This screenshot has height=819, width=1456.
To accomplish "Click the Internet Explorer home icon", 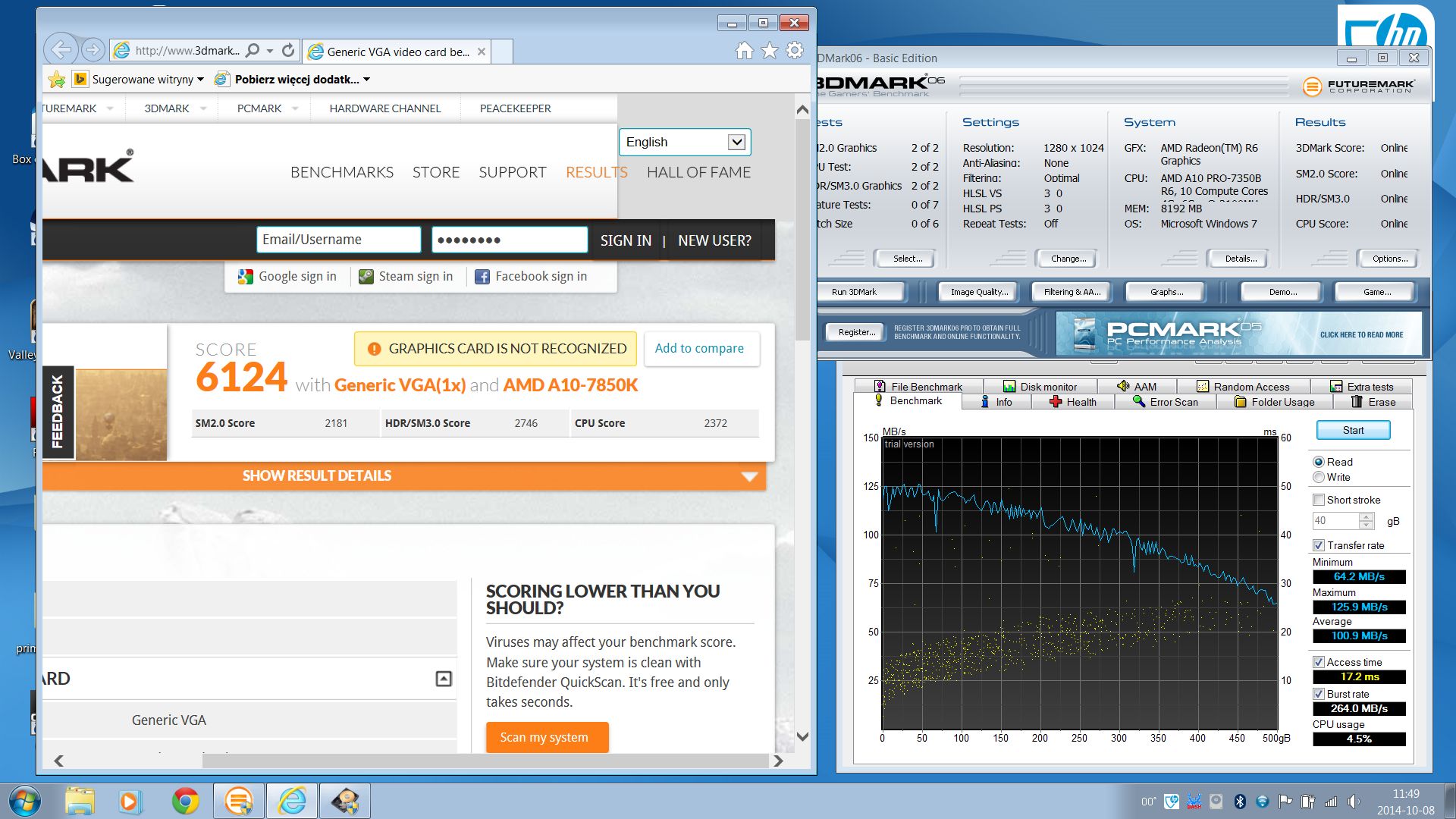I will [x=744, y=51].
